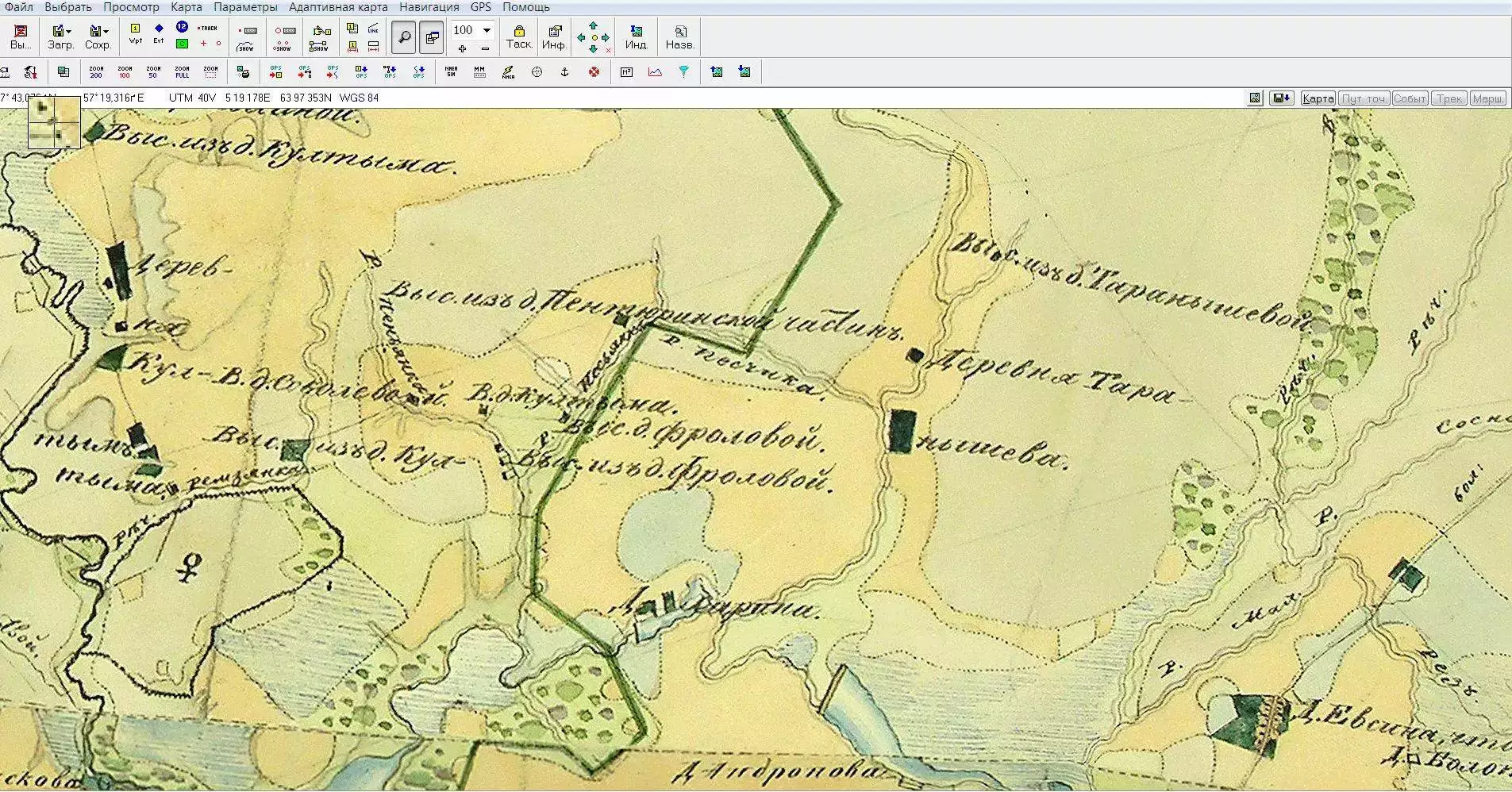
Task: Click the left arrow map scroll icon
Action: click(581, 37)
